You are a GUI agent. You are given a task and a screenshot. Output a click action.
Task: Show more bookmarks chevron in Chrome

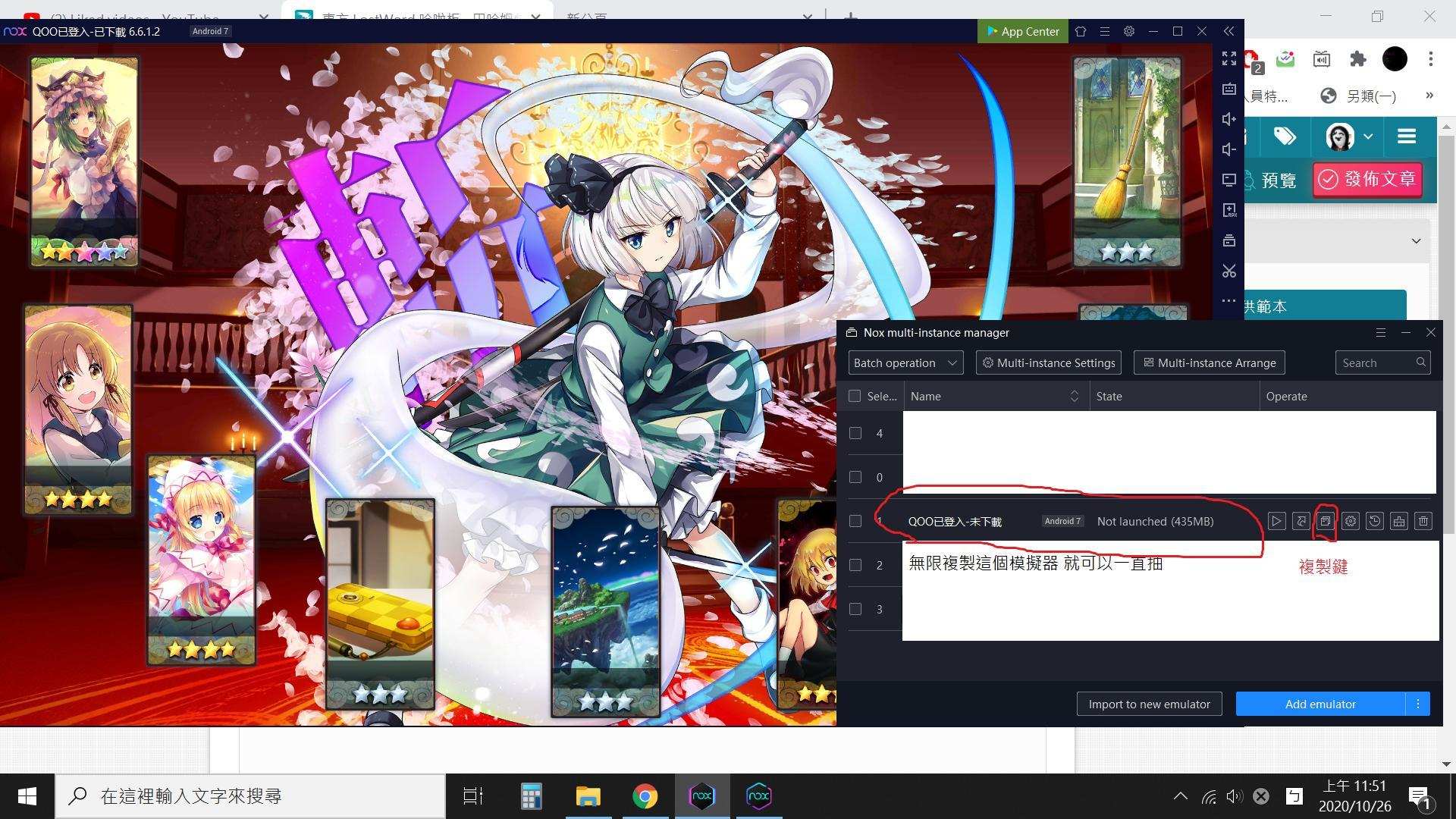coord(1429,96)
